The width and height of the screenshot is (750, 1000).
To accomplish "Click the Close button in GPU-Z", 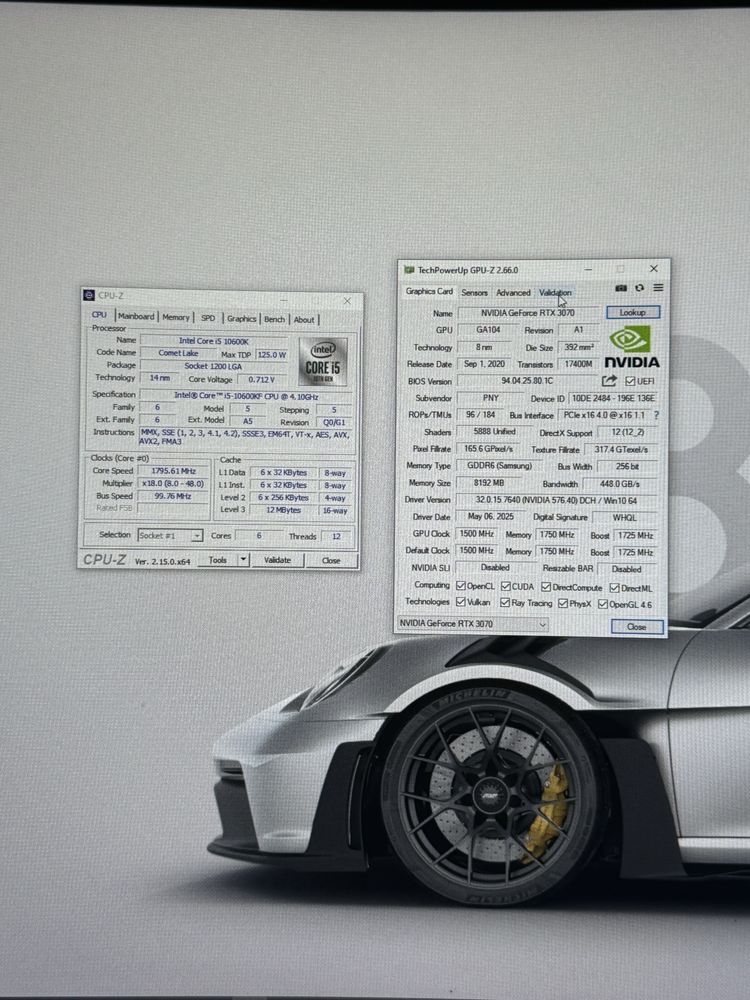I will 636,626.
